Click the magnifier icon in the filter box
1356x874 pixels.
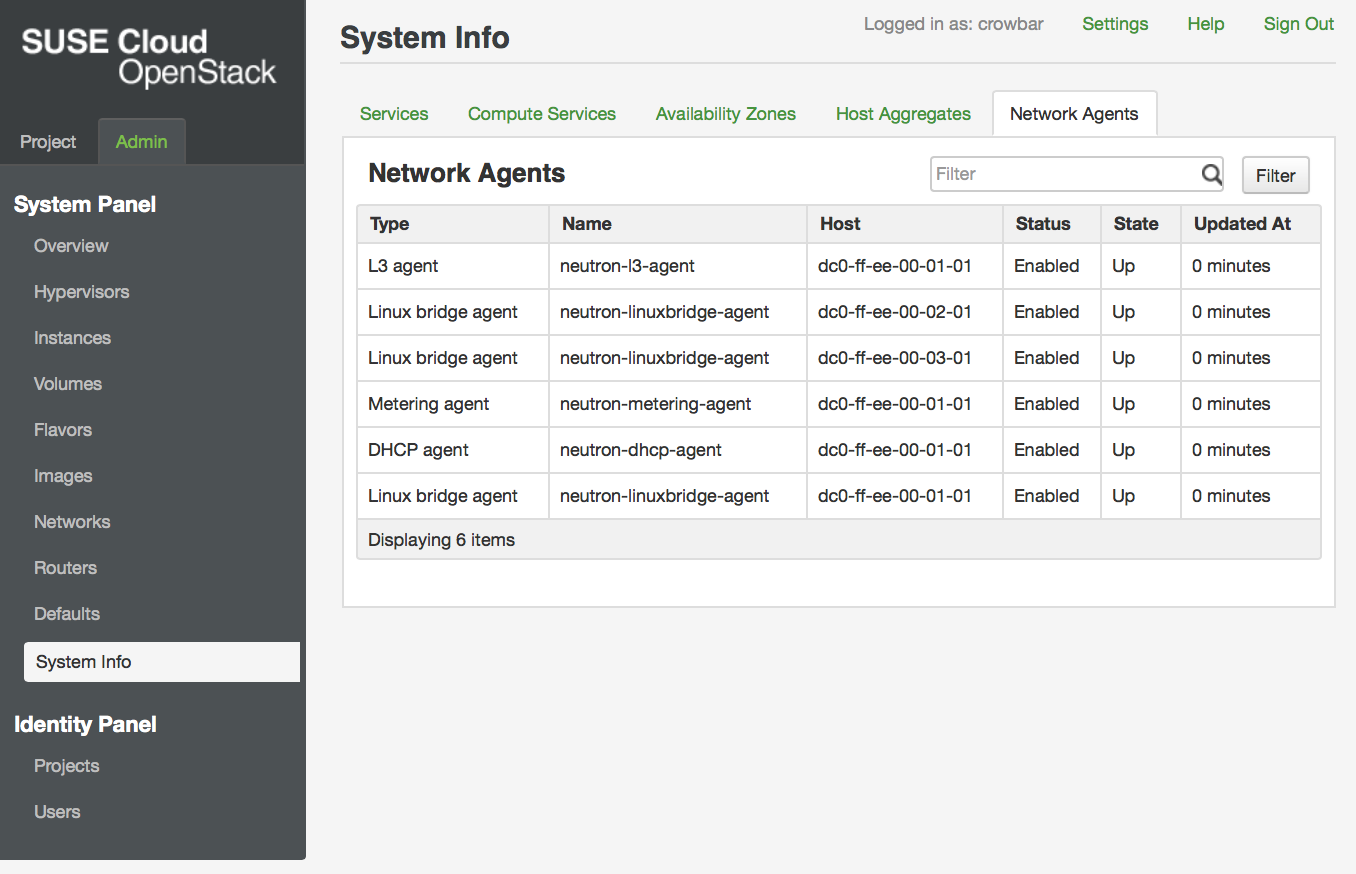coord(1211,175)
